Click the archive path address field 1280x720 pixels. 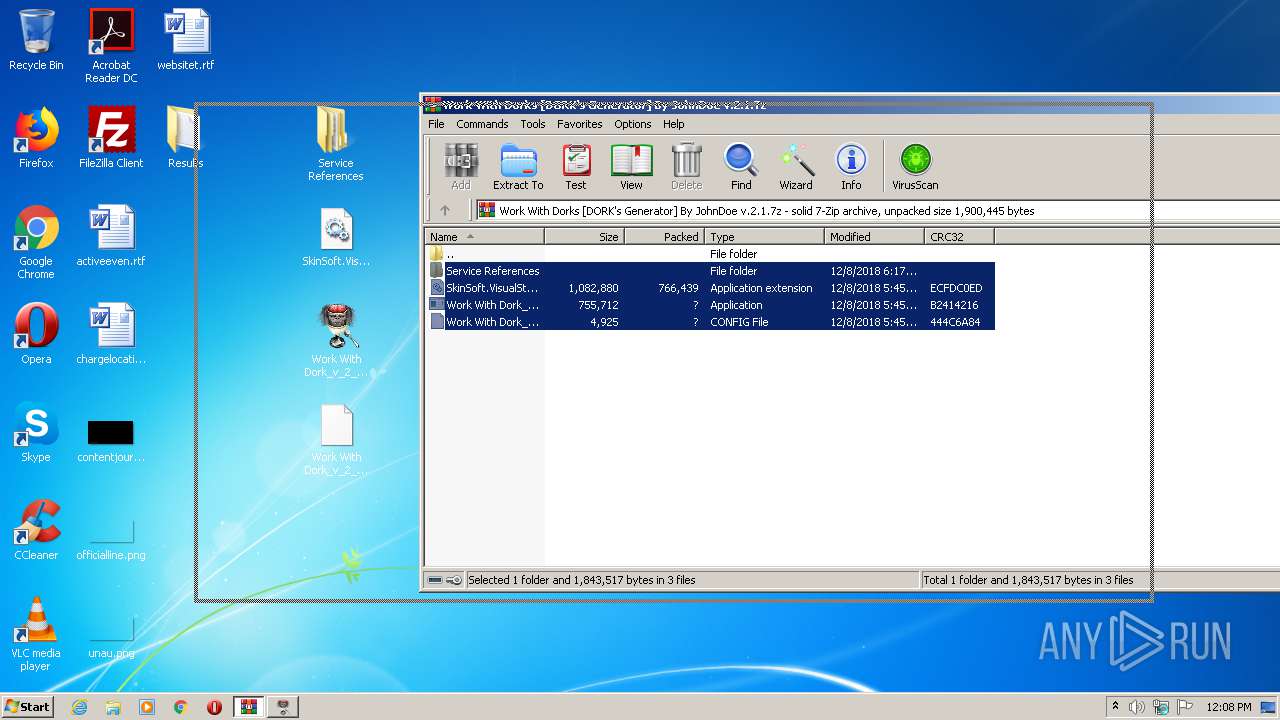[x=878, y=211]
